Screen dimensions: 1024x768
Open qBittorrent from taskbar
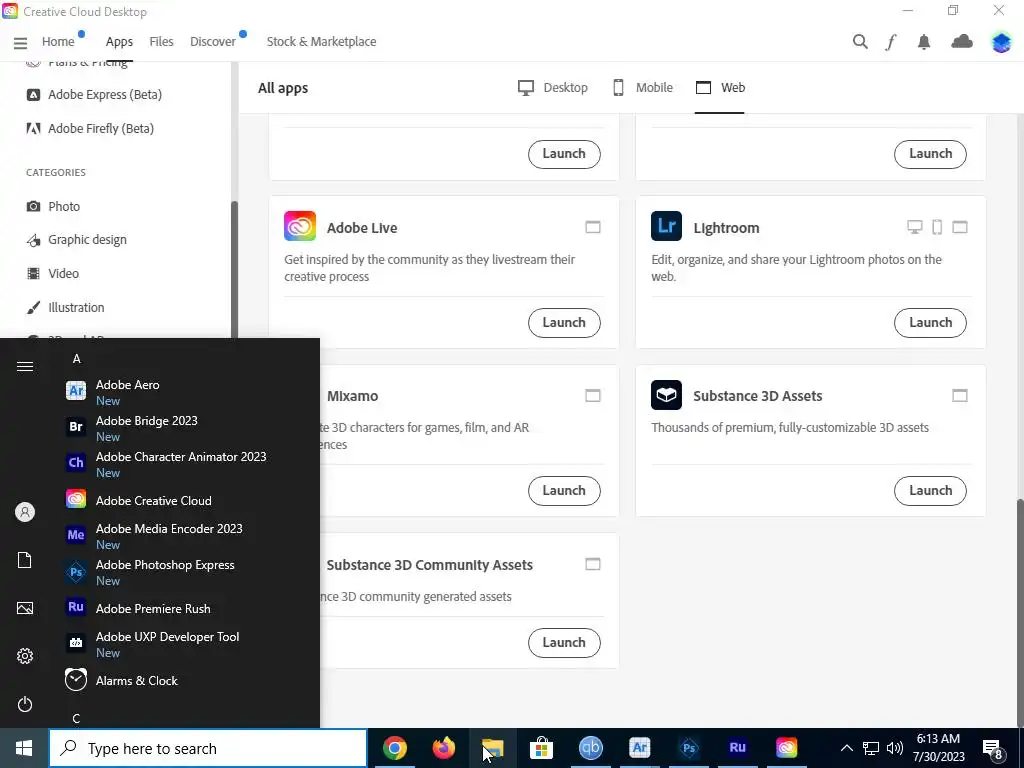590,748
